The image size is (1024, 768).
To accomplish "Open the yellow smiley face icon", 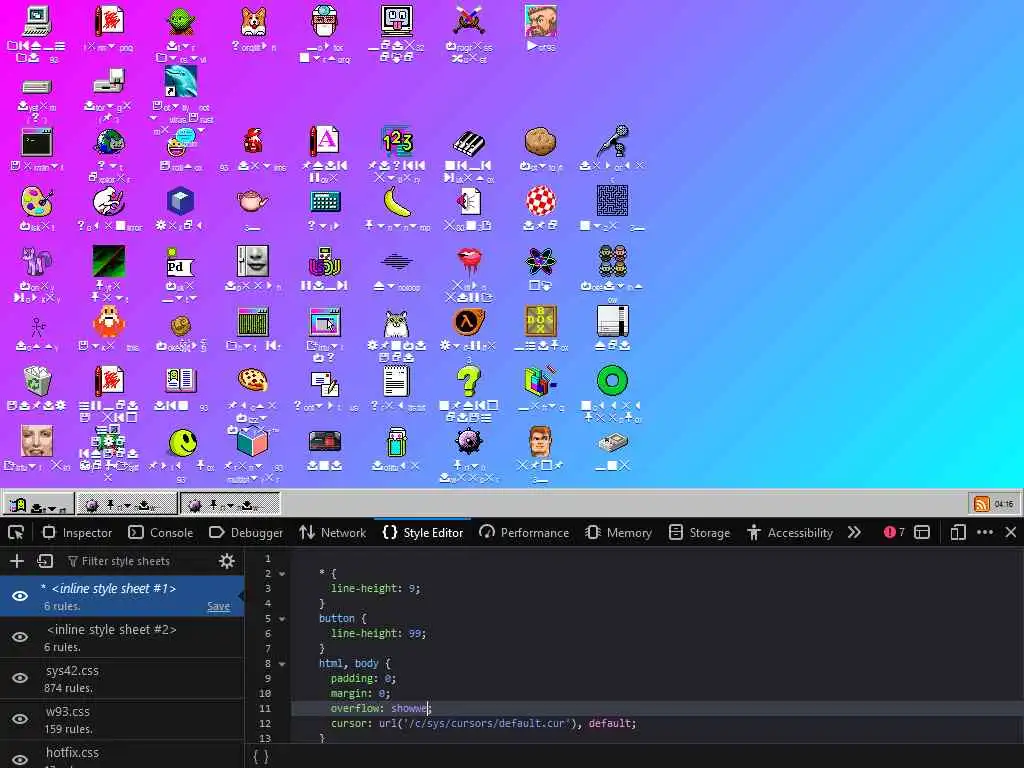I will pos(183,443).
